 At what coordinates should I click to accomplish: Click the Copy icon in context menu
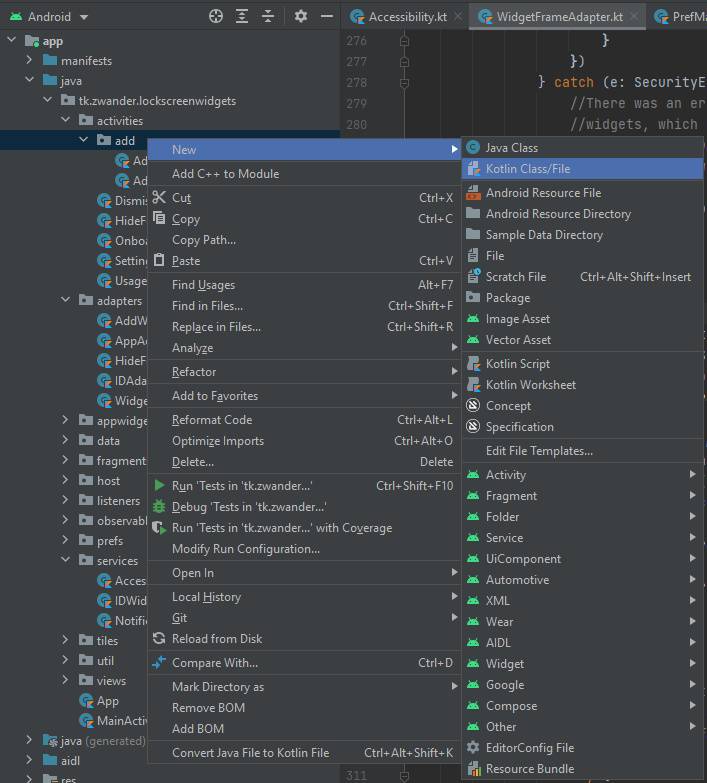click(159, 218)
